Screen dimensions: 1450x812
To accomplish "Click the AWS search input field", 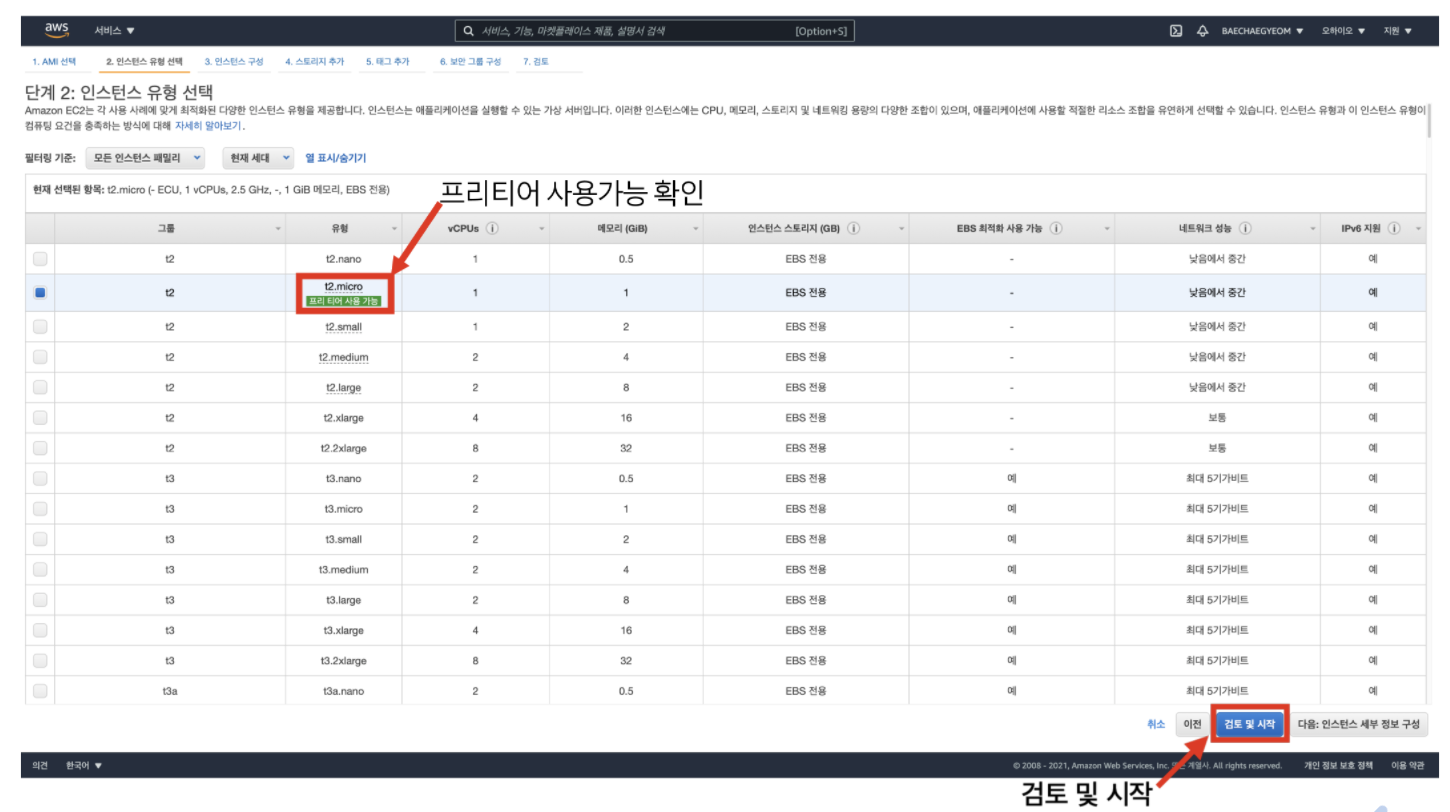I will [x=654, y=31].
